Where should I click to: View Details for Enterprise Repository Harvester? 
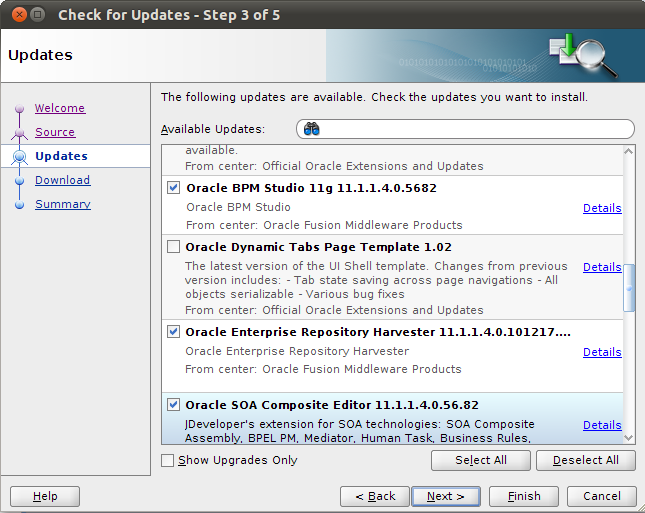tap(602, 352)
